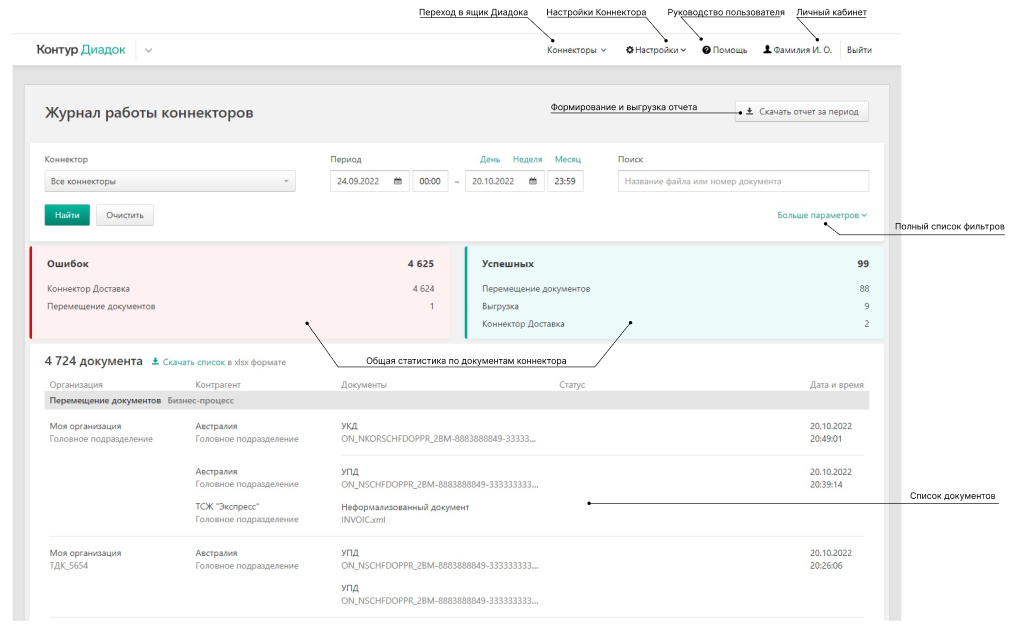Click the Контур Диадок logo
Screen dimensions: 1015x629
click(x=81, y=50)
